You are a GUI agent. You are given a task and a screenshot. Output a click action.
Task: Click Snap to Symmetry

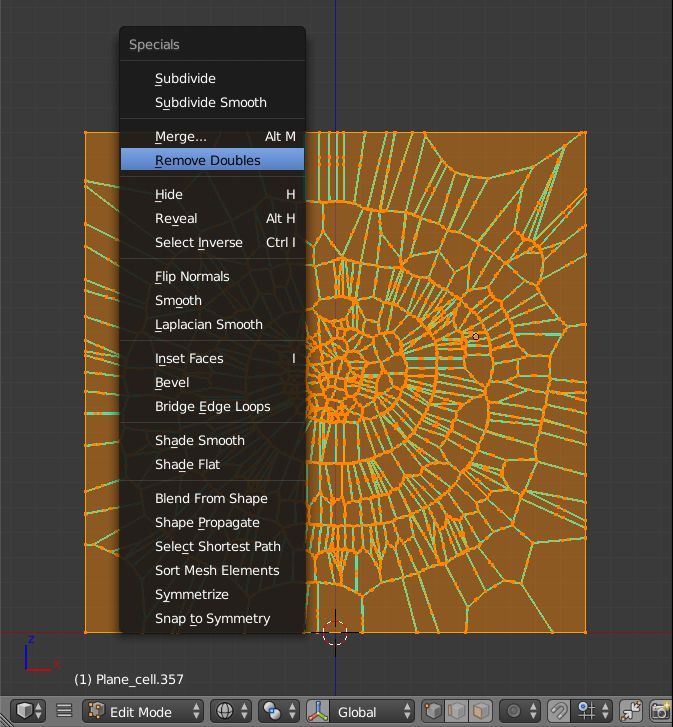point(212,619)
